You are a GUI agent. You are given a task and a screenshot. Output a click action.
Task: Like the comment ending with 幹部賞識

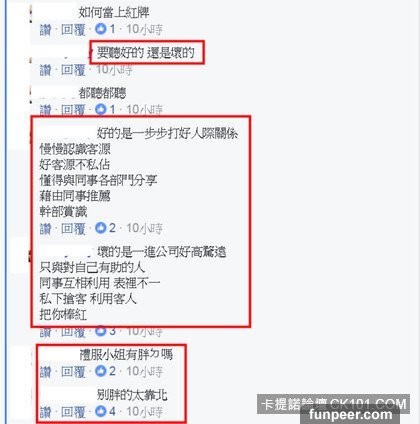pyautogui.click(x=46, y=229)
